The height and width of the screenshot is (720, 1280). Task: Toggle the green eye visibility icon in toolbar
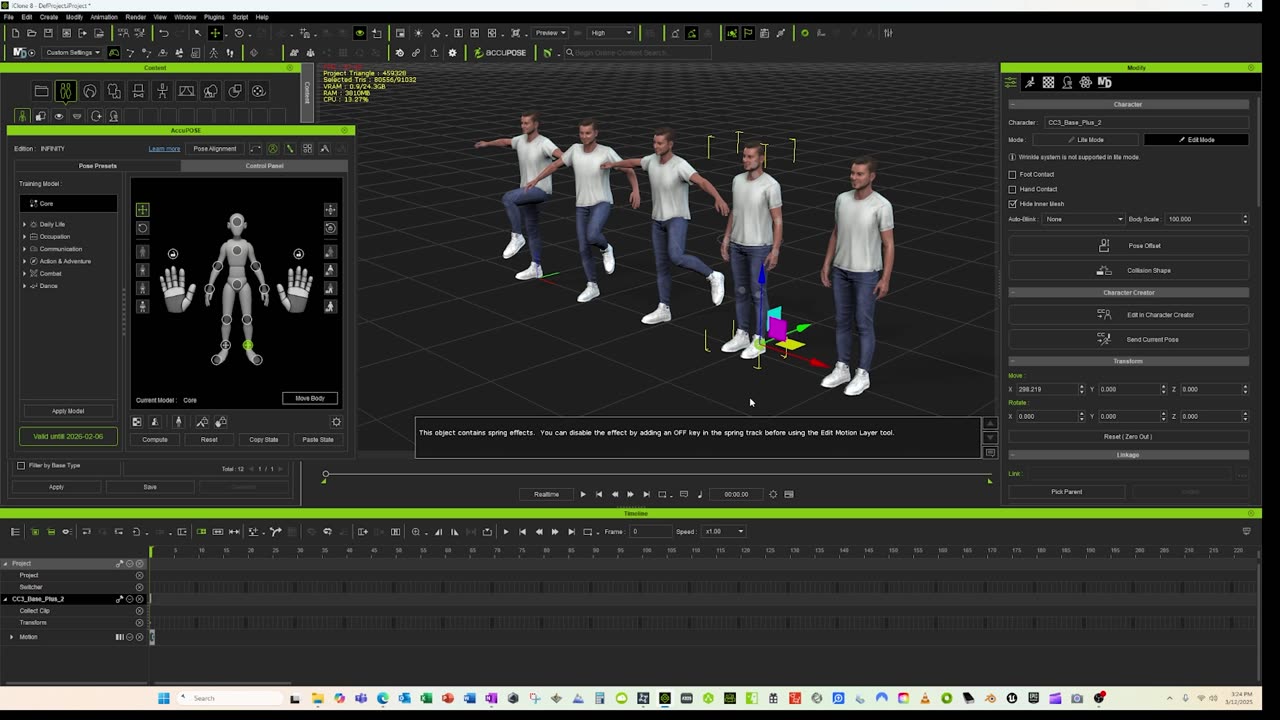(x=360, y=33)
